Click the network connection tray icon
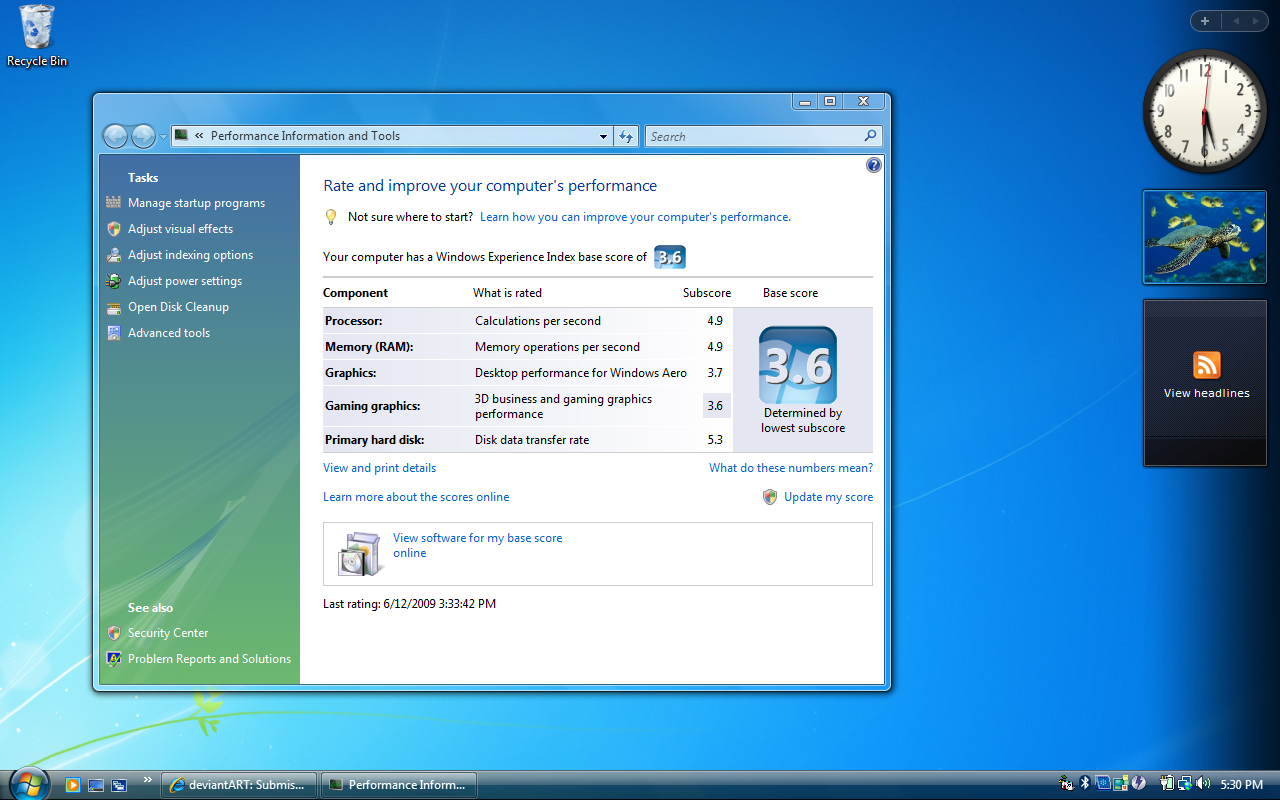 point(1185,783)
